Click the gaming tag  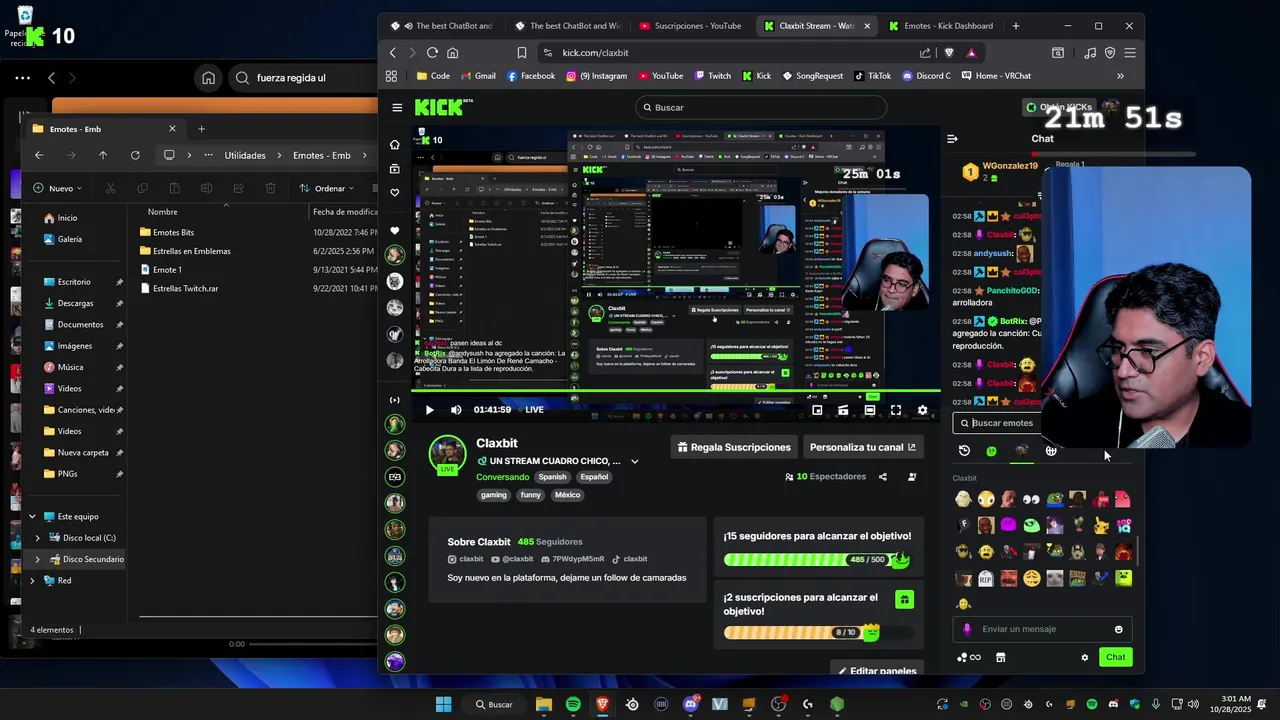point(493,495)
